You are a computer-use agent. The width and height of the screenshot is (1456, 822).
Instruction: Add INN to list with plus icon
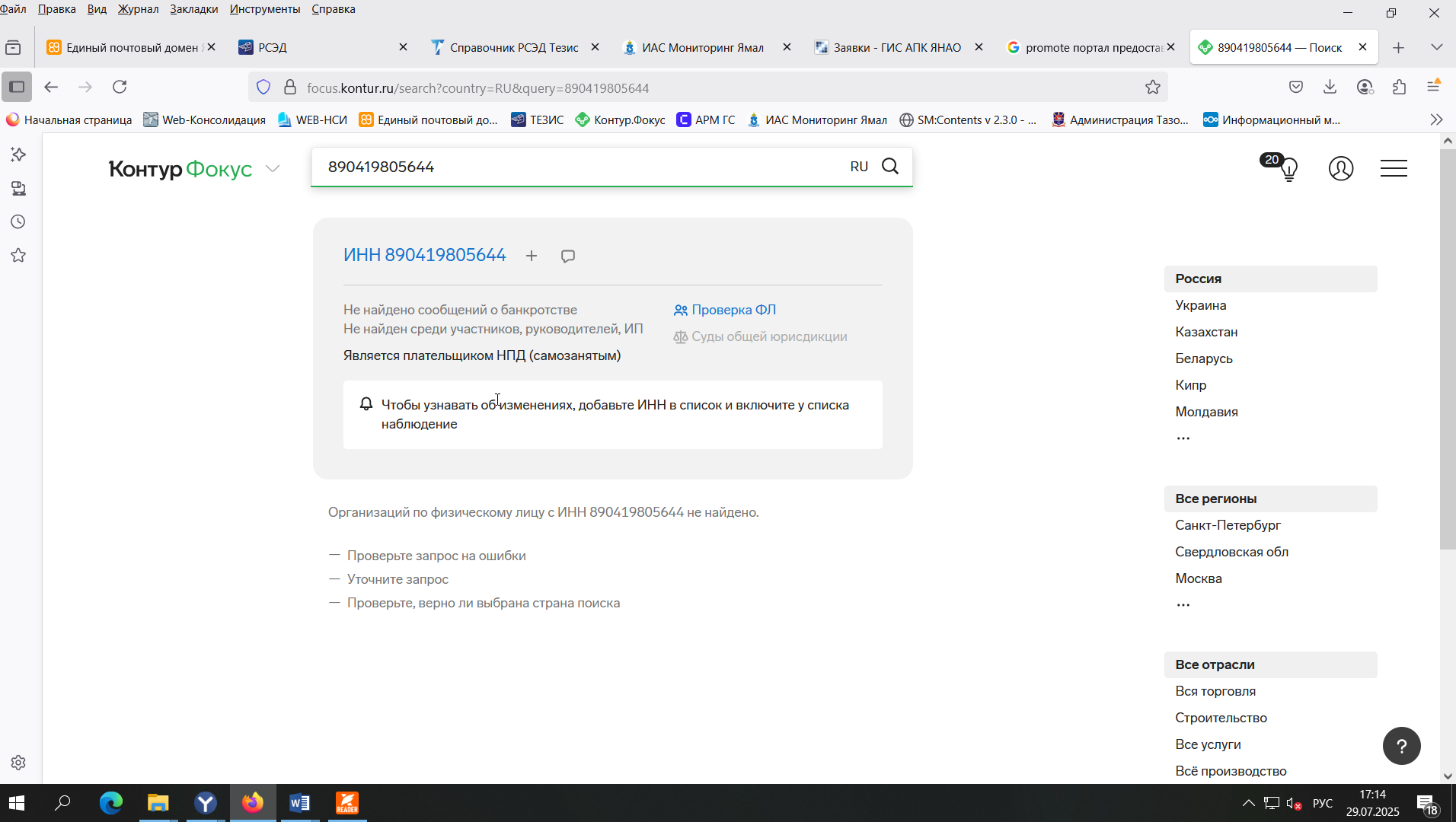[532, 256]
